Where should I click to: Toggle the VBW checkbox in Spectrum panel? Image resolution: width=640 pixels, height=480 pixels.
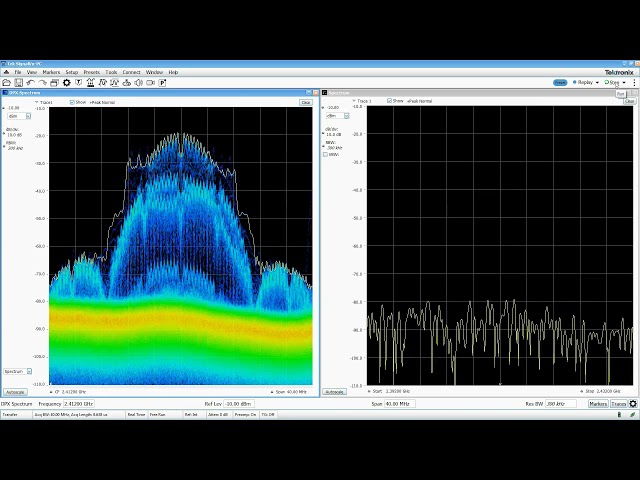[325, 155]
